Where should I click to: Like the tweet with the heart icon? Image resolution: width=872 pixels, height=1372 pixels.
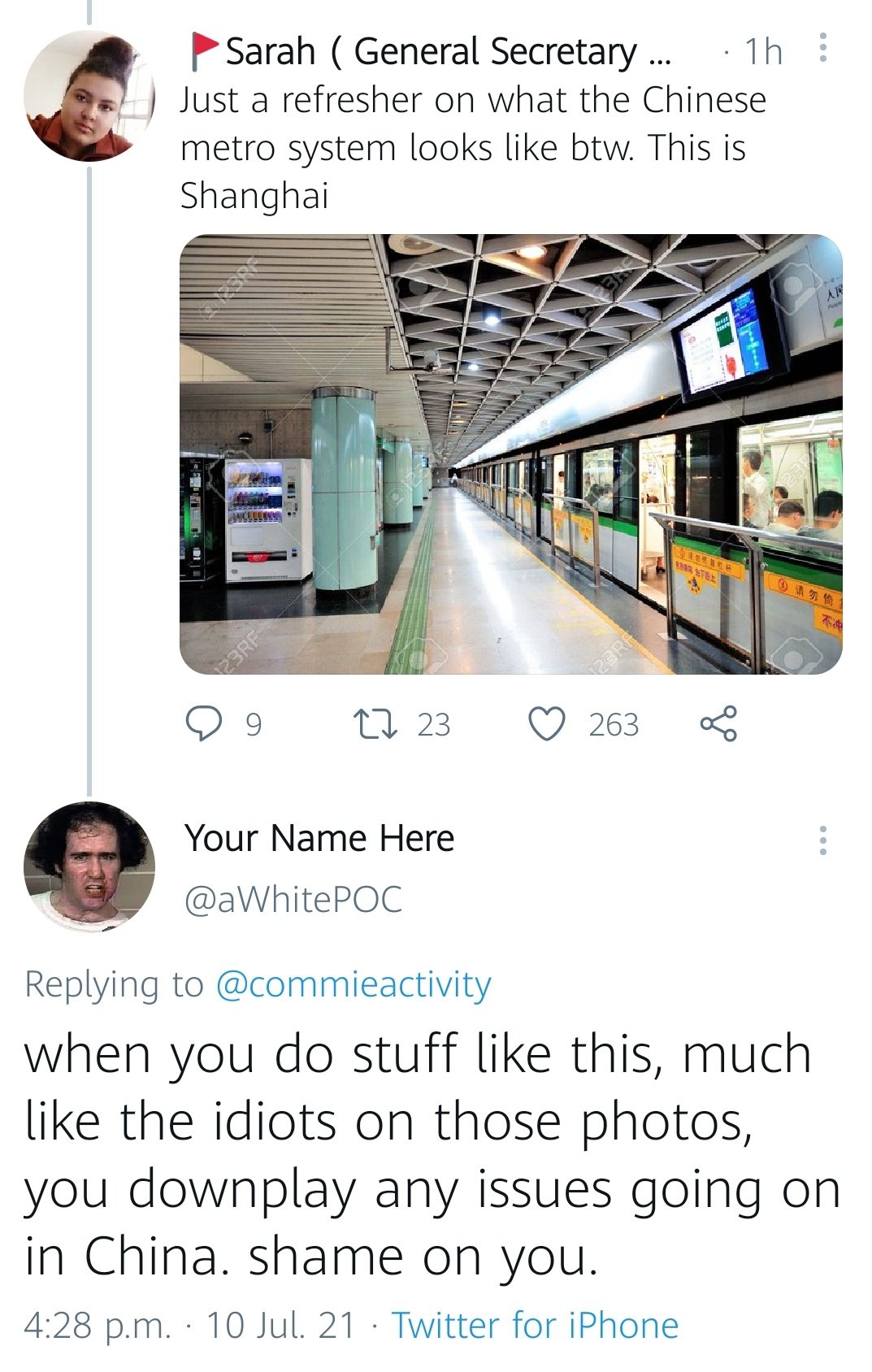[547, 723]
